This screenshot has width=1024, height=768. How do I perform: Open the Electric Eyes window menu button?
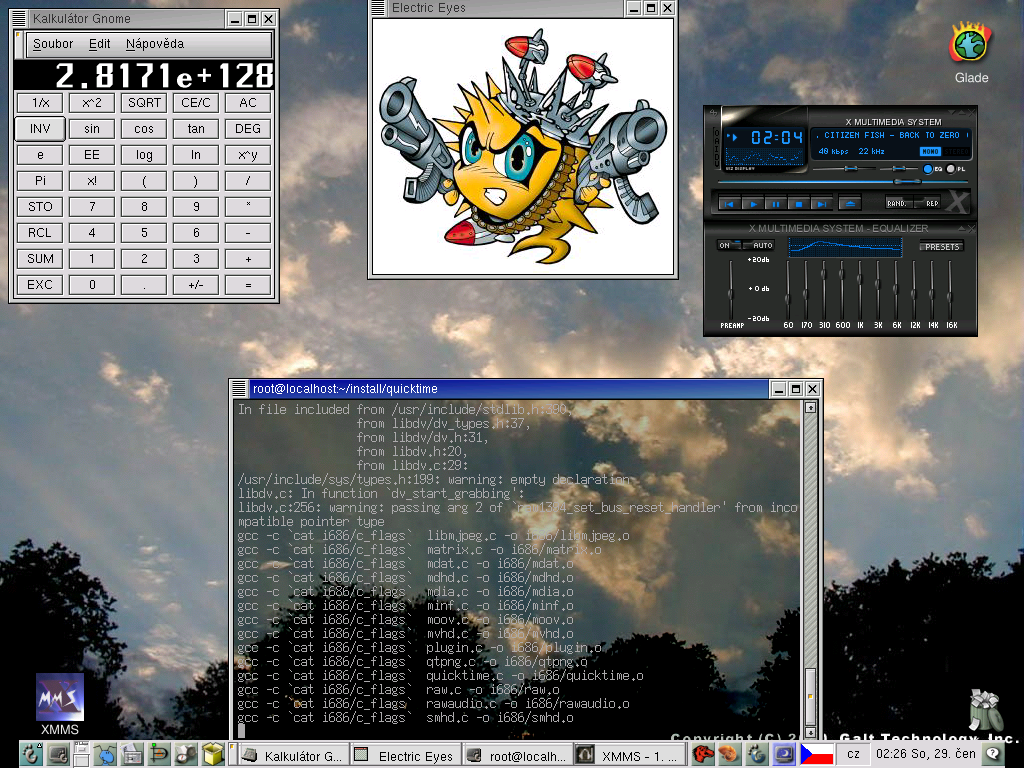tap(379, 8)
